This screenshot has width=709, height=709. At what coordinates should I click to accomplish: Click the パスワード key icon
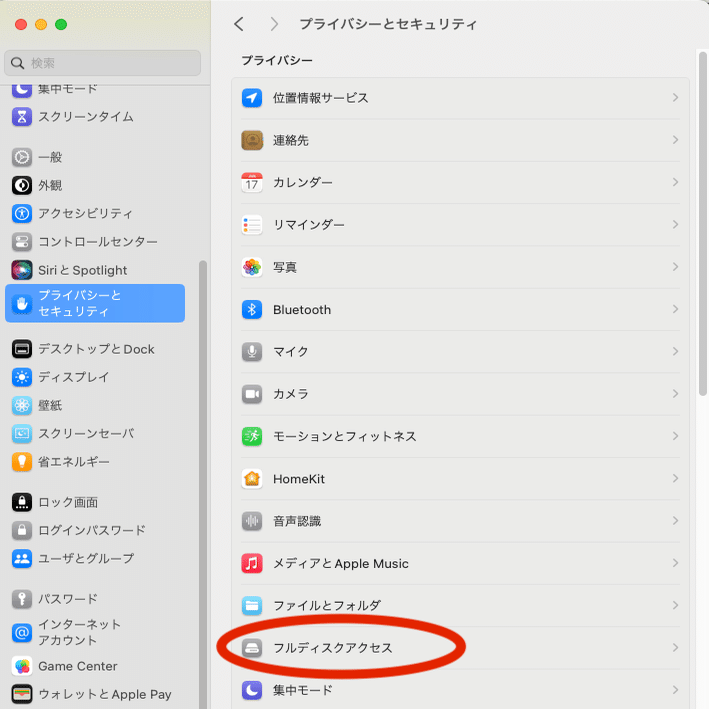coord(22,599)
